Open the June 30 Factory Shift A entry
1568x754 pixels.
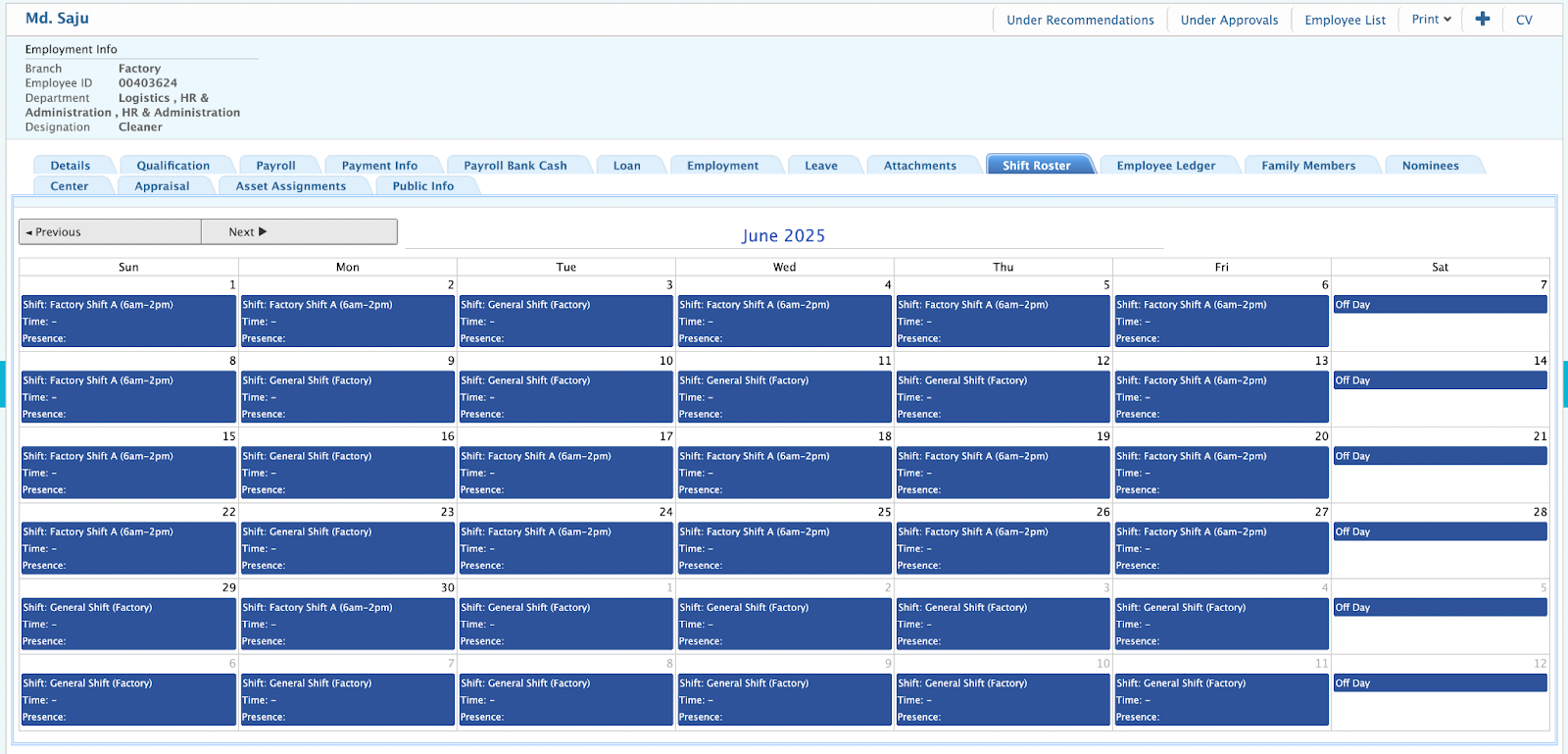(347, 623)
